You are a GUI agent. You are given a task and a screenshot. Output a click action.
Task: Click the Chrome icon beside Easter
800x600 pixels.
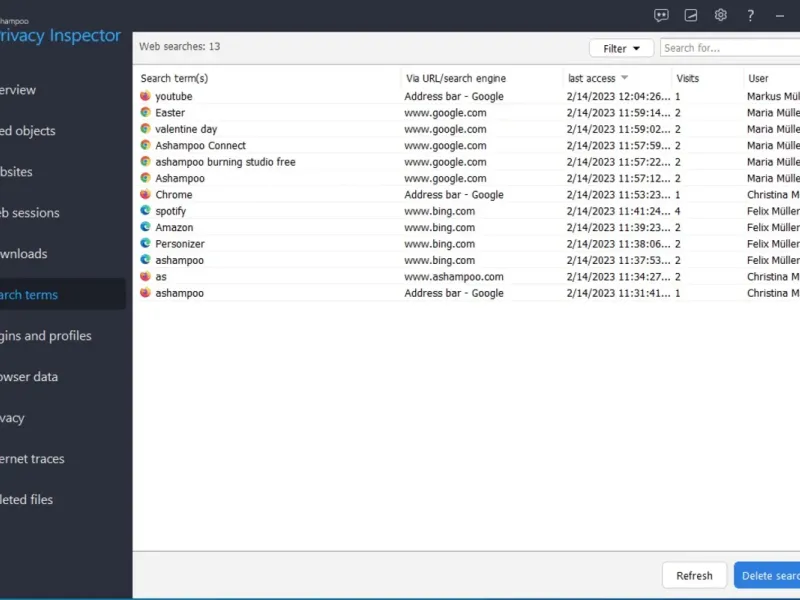[145, 112]
